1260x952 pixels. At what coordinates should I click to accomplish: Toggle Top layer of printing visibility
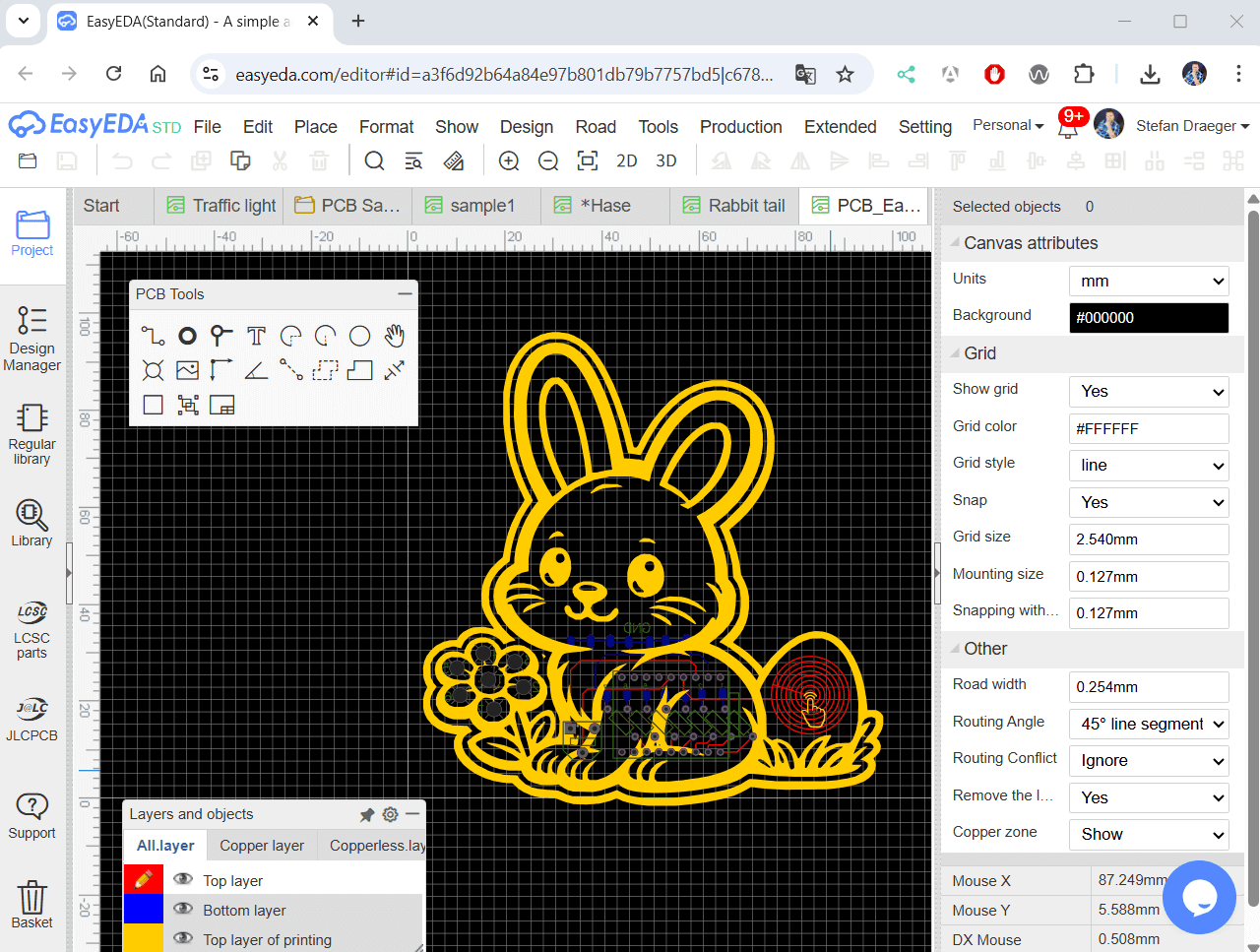pyautogui.click(x=183, y=938)
